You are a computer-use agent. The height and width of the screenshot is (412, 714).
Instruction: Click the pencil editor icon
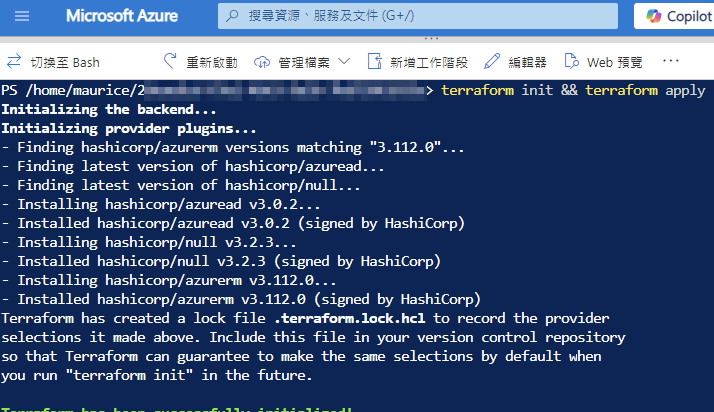tap(493, 62)
